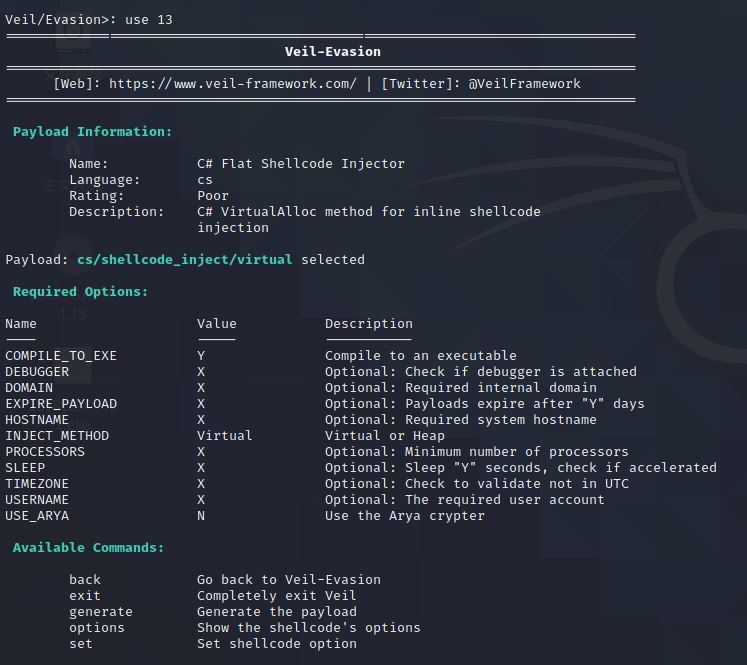Click the DOMAIN option name
Viewport: 747px width, 665px height.
(x=29, y=388)
